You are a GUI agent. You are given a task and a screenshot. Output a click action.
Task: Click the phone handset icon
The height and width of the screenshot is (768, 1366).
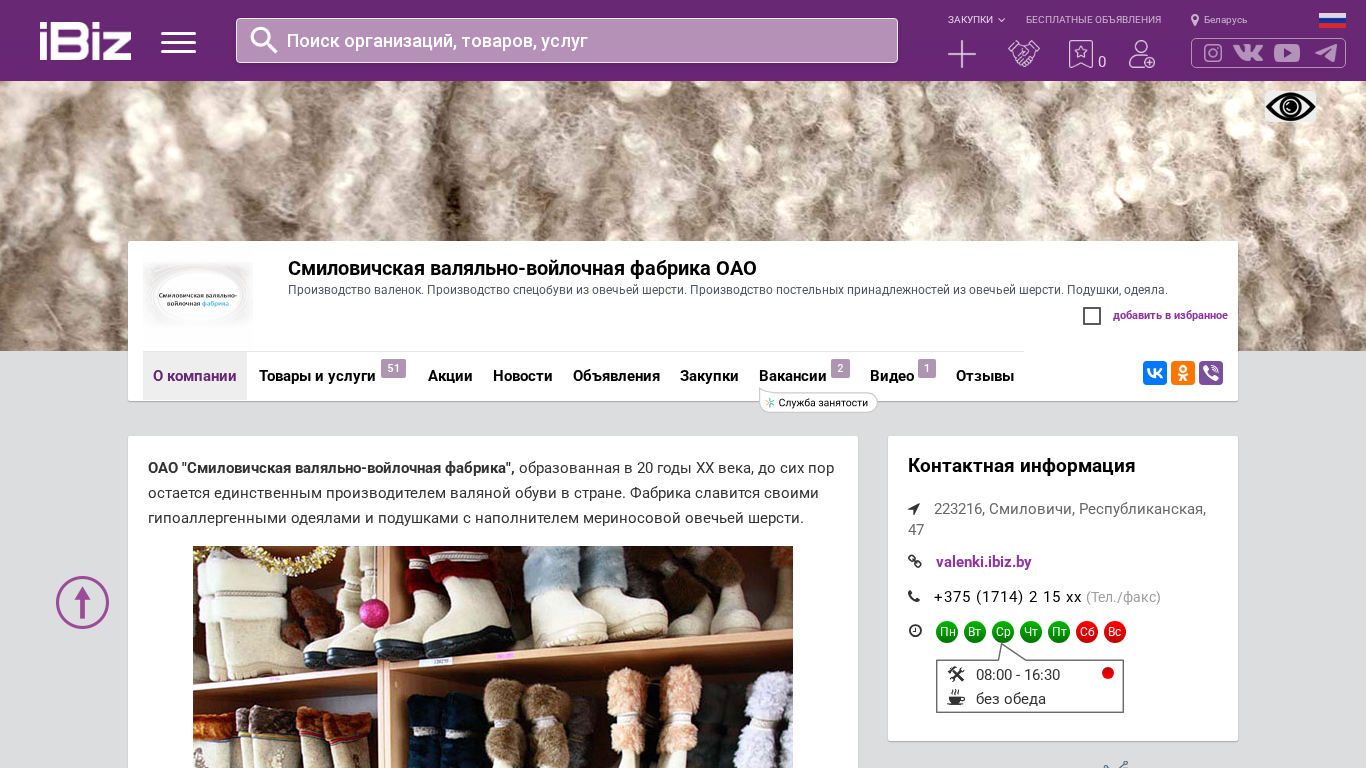(914, 597)
